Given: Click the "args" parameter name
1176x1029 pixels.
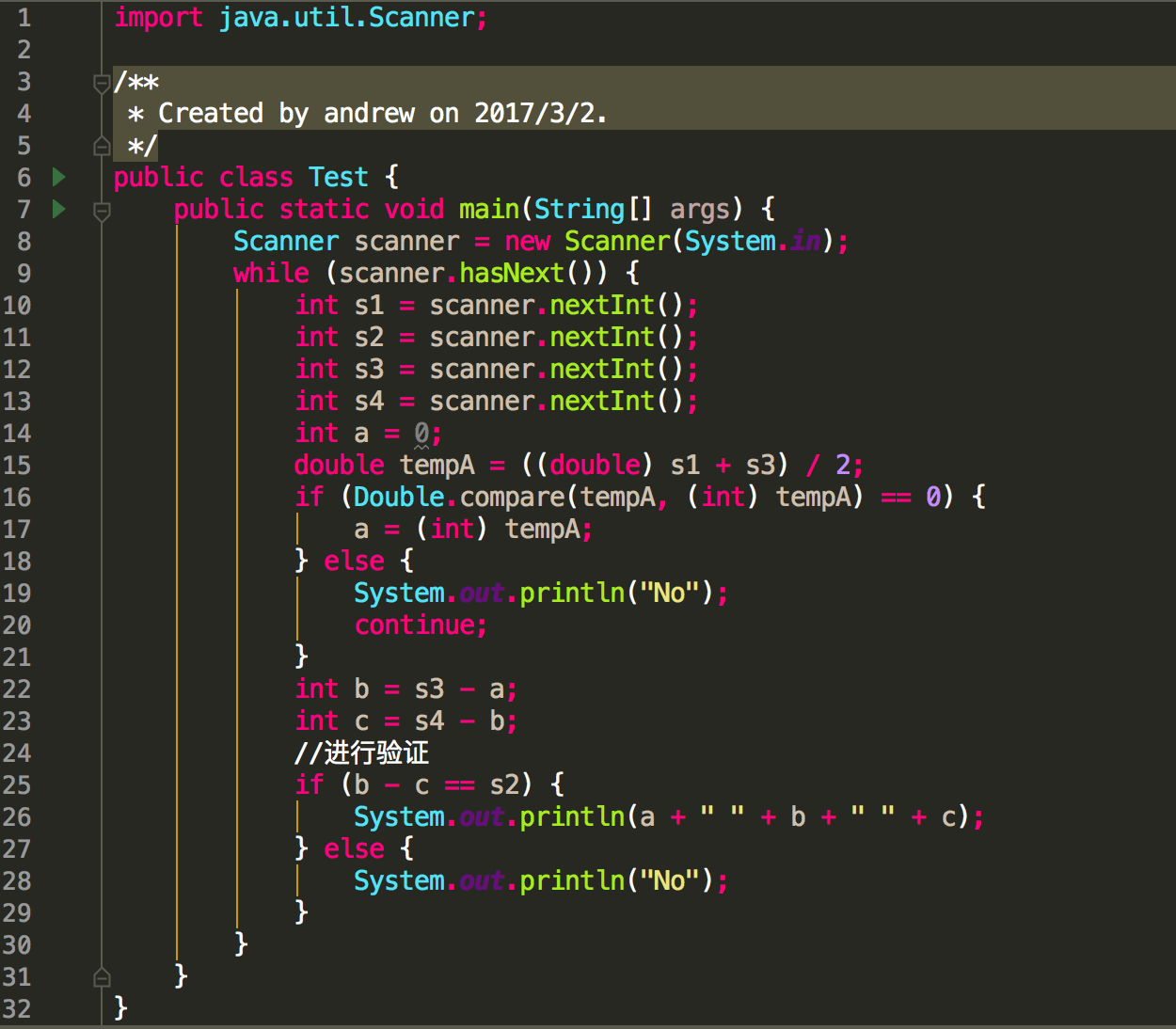Looking at the screenshot, I should (699, 209).
